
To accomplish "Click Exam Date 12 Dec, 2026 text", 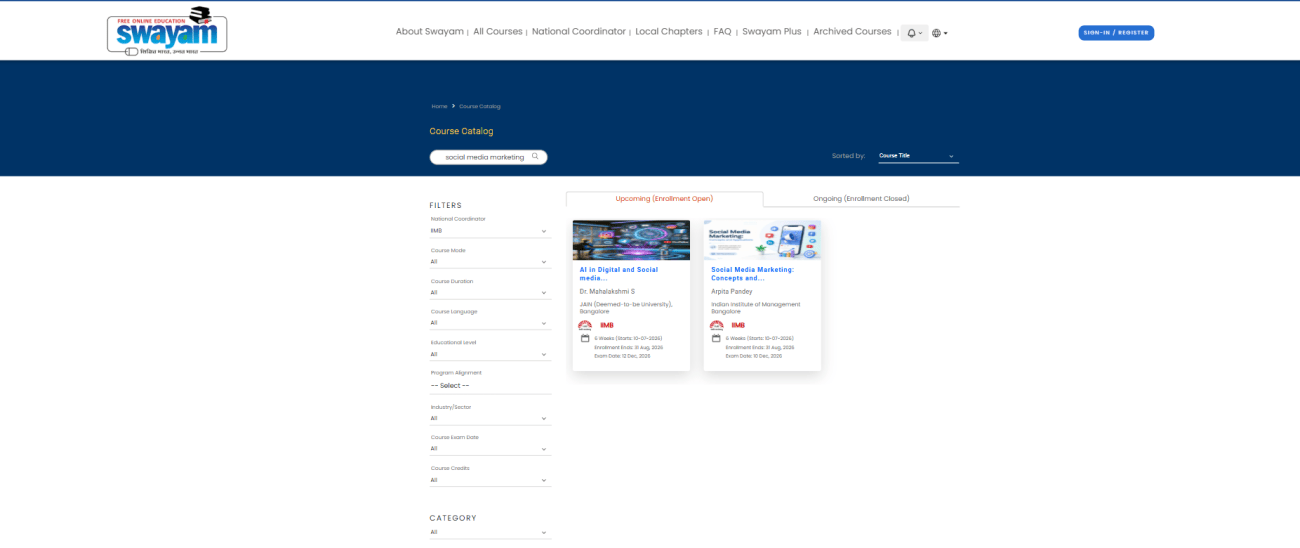I will click(x=622, y=356).
